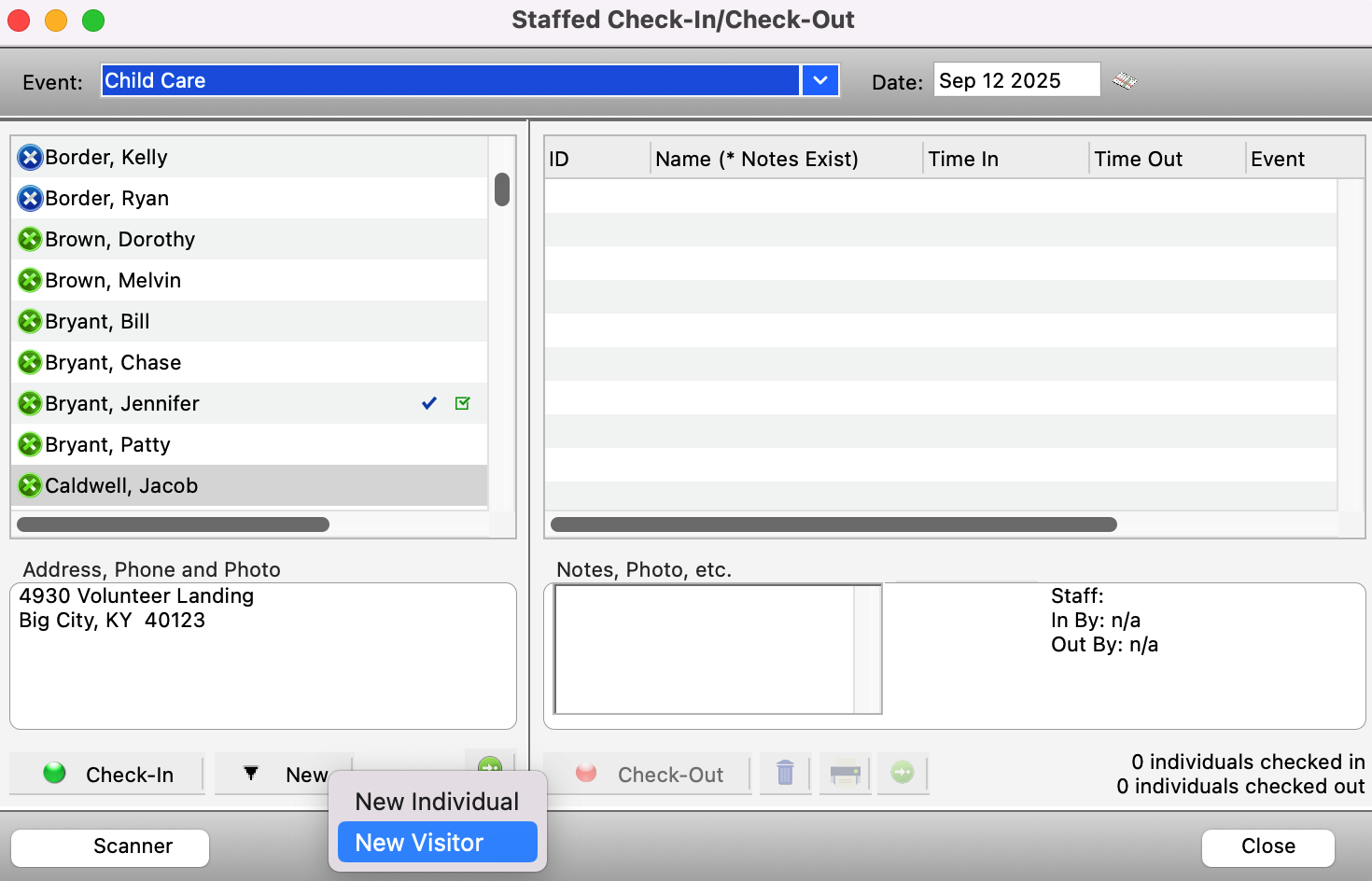Viewport: 1372px width, 881px height.
Task: Toggle the checked box beside Bryant, Jennifer
Action: [x=462, y=403]
